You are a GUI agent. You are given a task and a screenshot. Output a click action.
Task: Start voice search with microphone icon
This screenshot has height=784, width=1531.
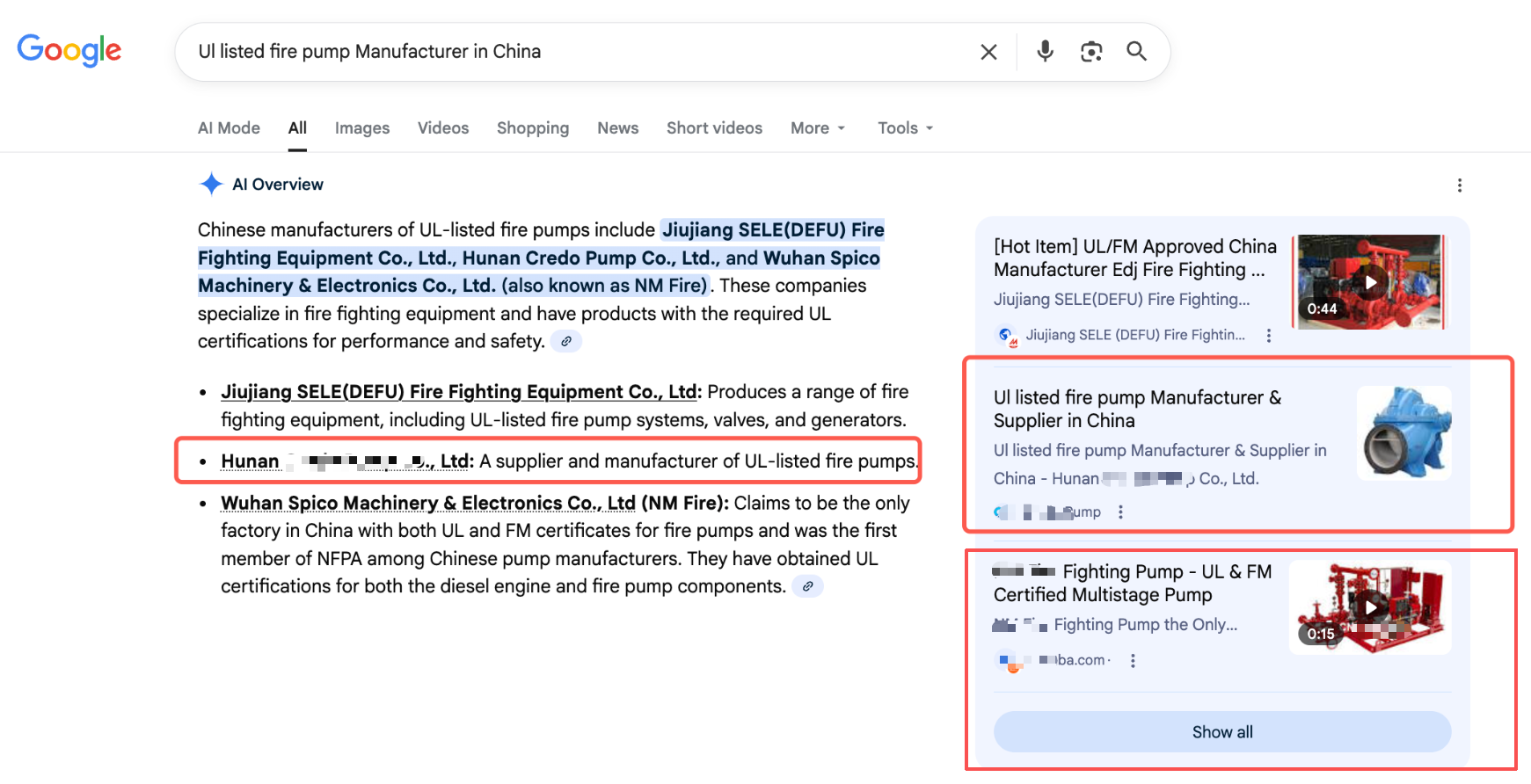1045,51
